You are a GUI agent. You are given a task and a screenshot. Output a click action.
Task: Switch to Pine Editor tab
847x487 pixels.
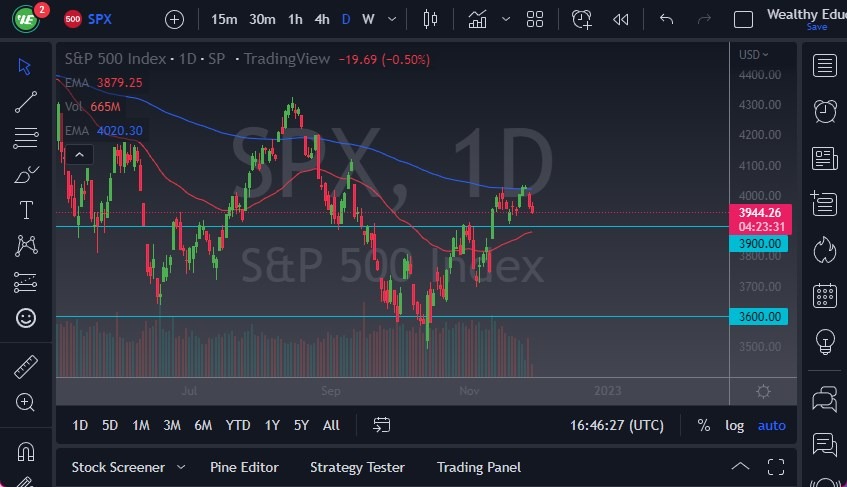[x=244, y=467]
